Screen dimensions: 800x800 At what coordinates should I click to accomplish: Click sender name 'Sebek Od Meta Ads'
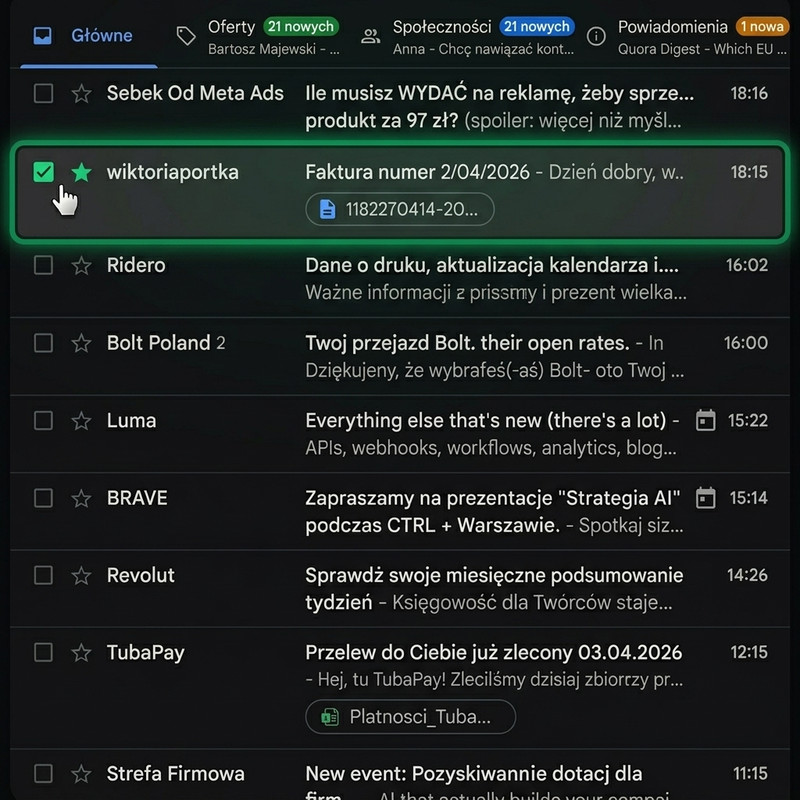coord(195,93)
